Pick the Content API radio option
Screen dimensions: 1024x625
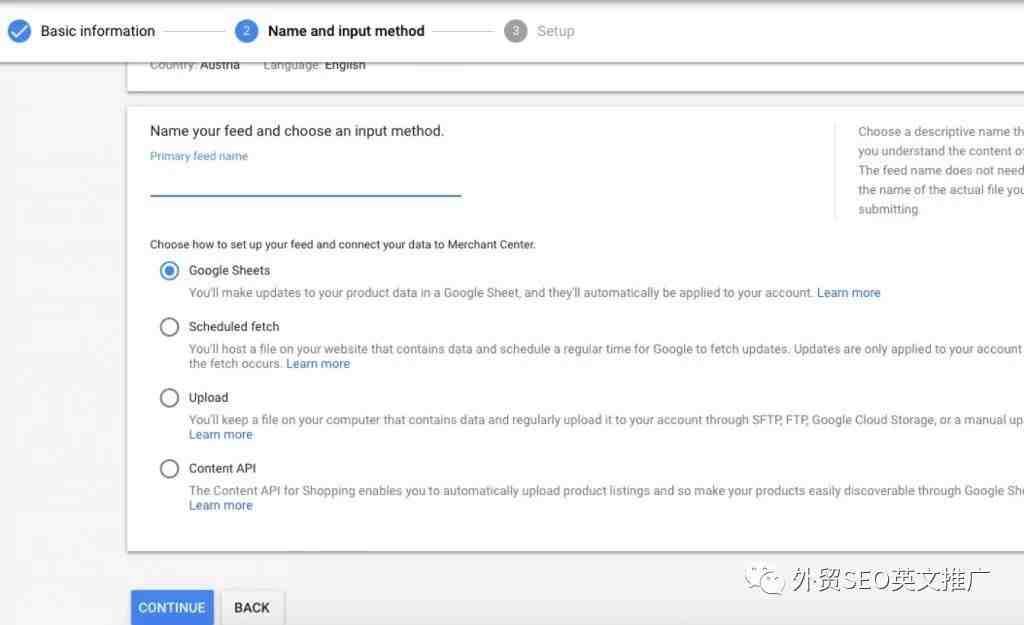169,468
